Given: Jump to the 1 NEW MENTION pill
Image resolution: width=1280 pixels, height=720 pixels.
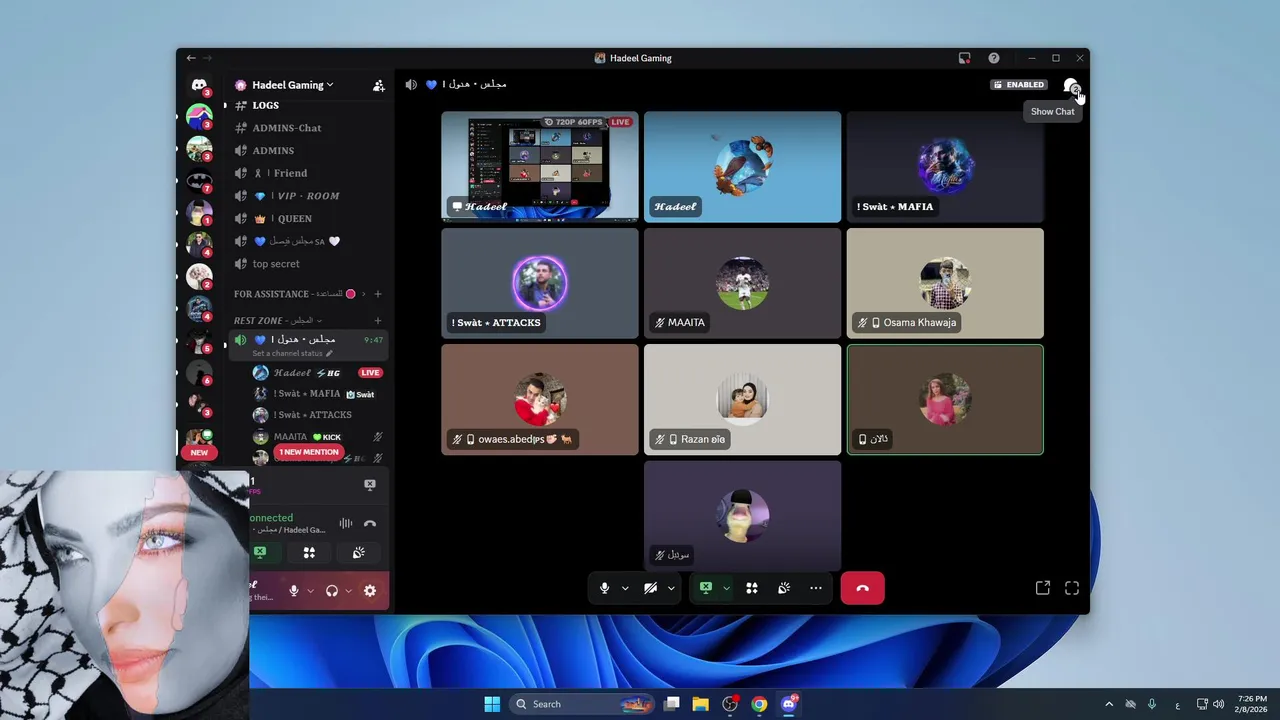Looking at the screenshot, I should pyautogui.click(x=308, y=452).
